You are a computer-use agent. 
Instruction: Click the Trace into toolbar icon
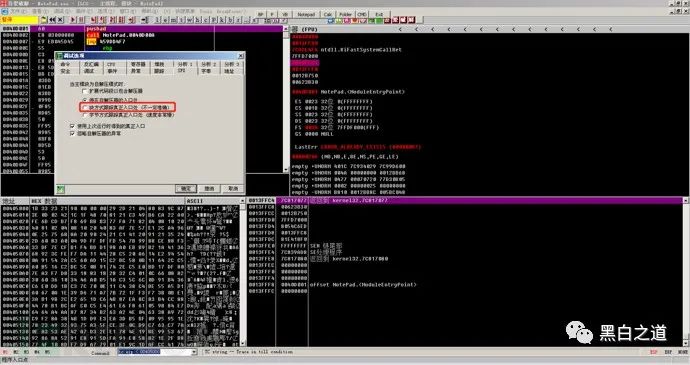112,20
